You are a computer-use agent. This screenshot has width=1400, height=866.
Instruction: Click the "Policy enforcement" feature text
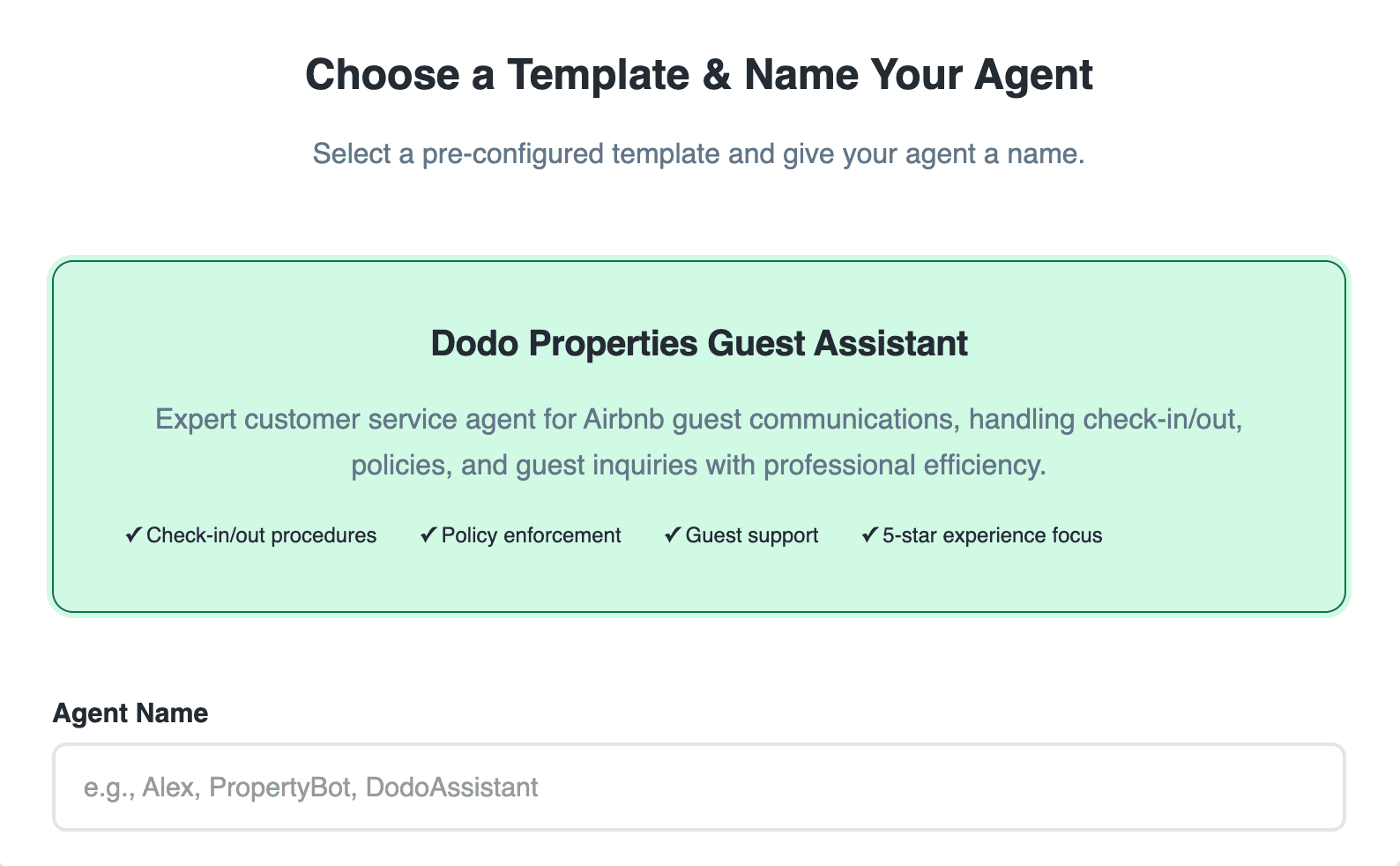(x=532, y=535)
